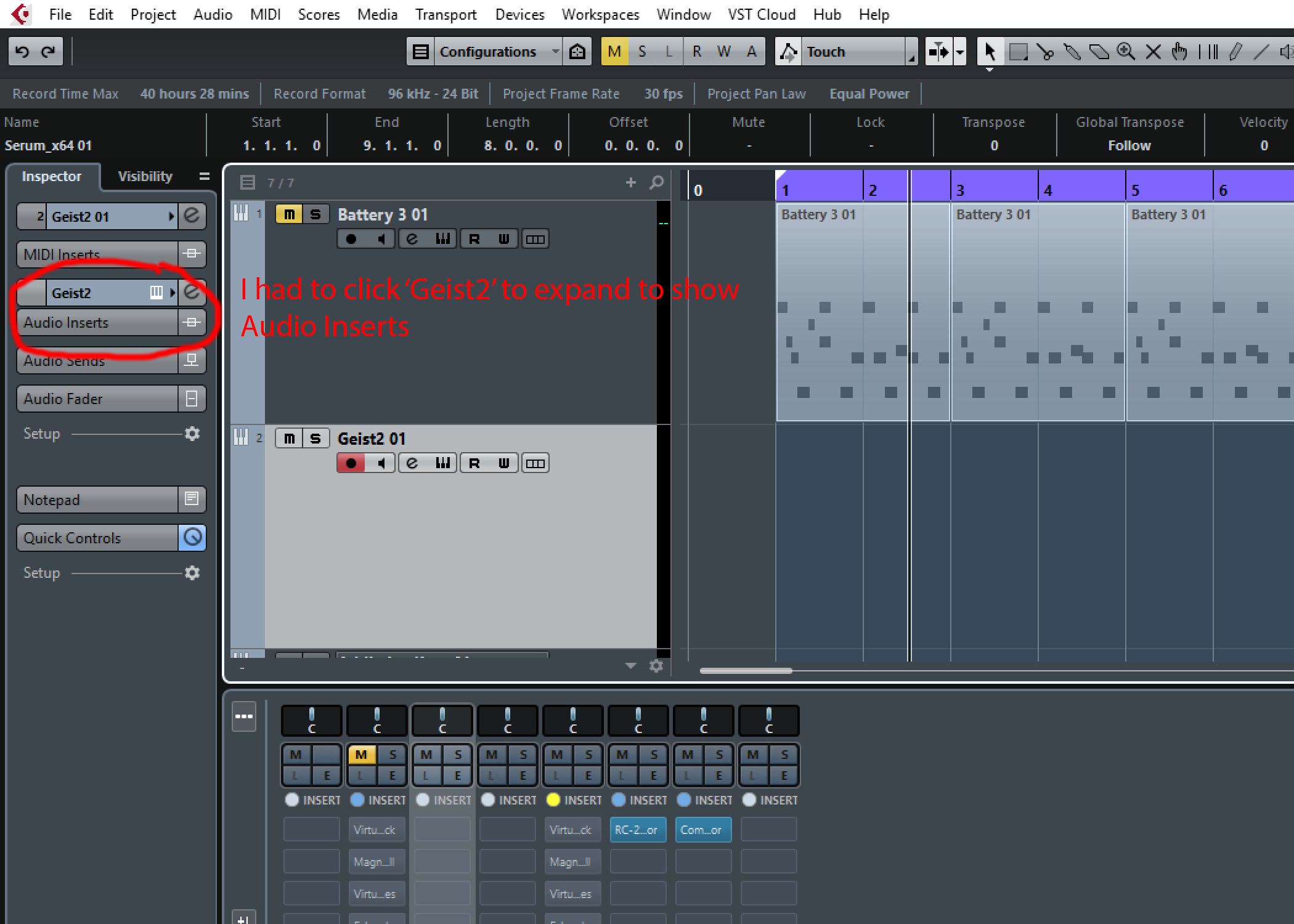Select the Line tool
This screenshot has width=1294, height=924.
coord(1261,52)
